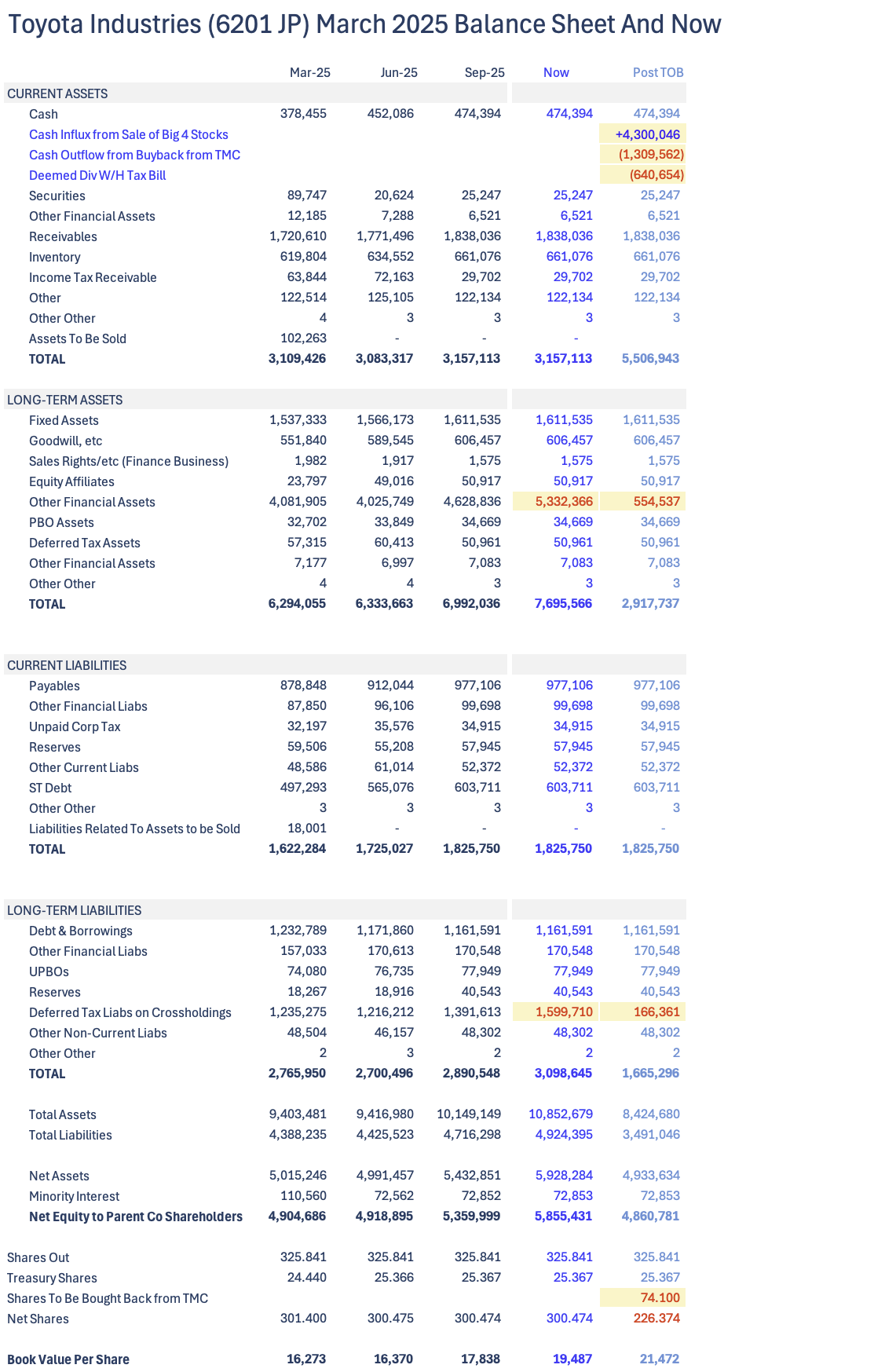Select the Post TOB column header
Screen dimensions: 874x1372
[x=657, y=72]
